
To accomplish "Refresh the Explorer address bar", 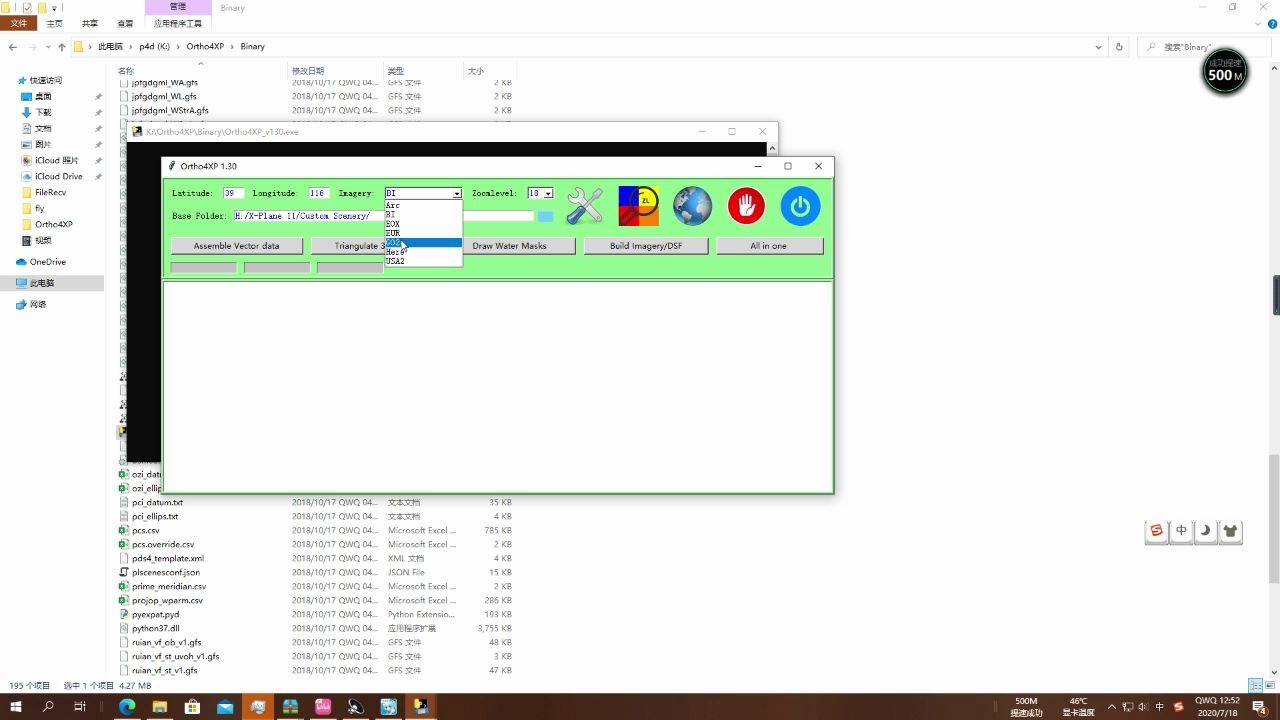I will pos(1119,47).
